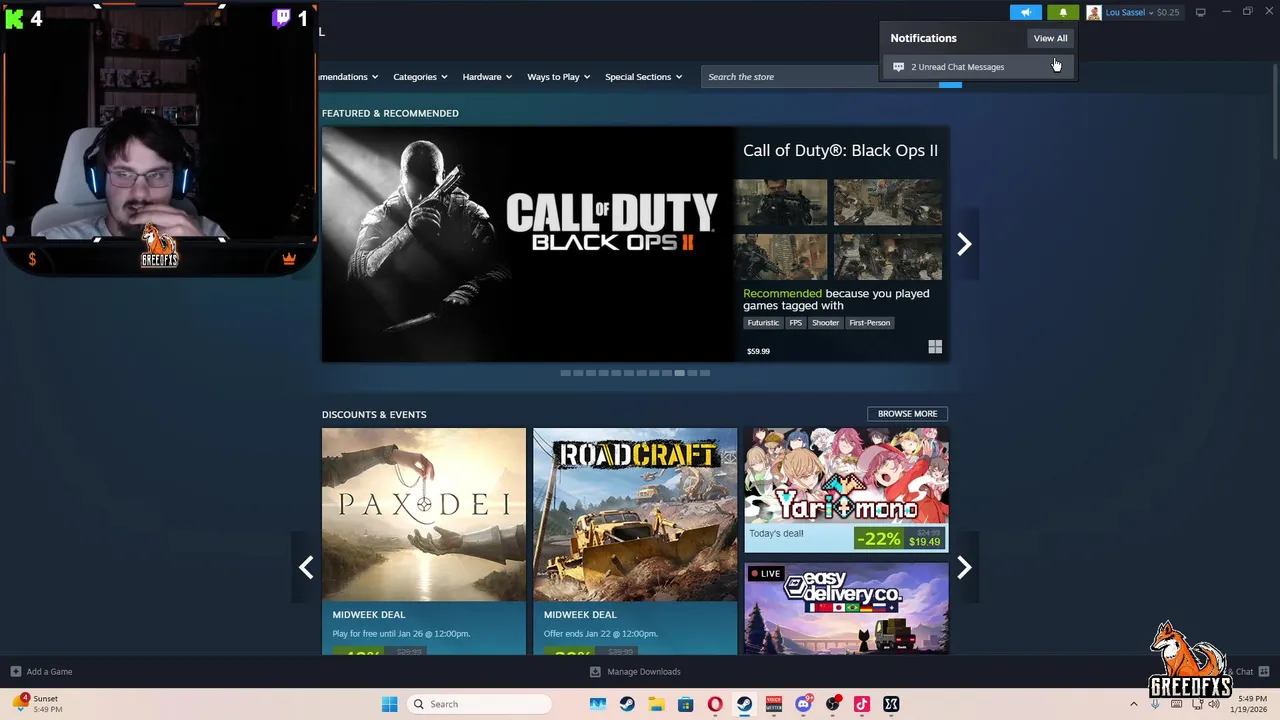Click the -22% discount badge

click(x=878, y=539)
